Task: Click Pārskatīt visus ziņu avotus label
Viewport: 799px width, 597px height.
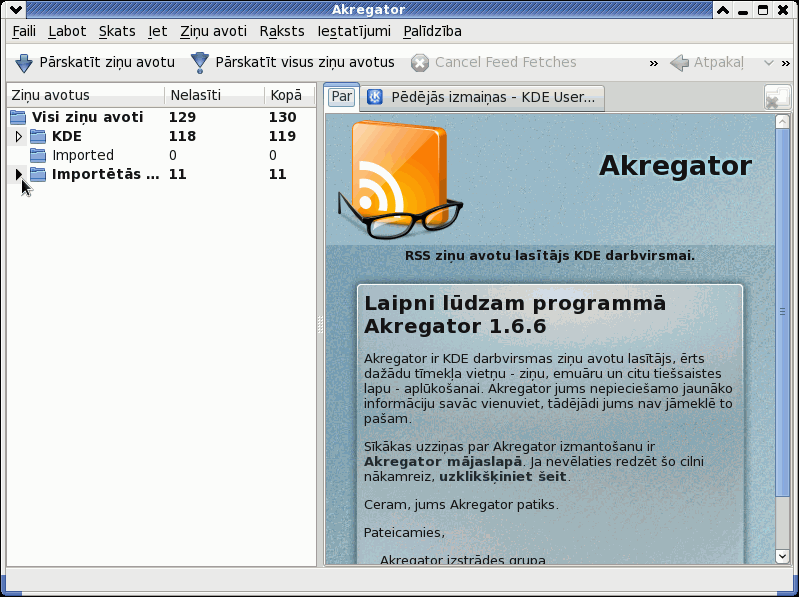Action: point(305,62)
